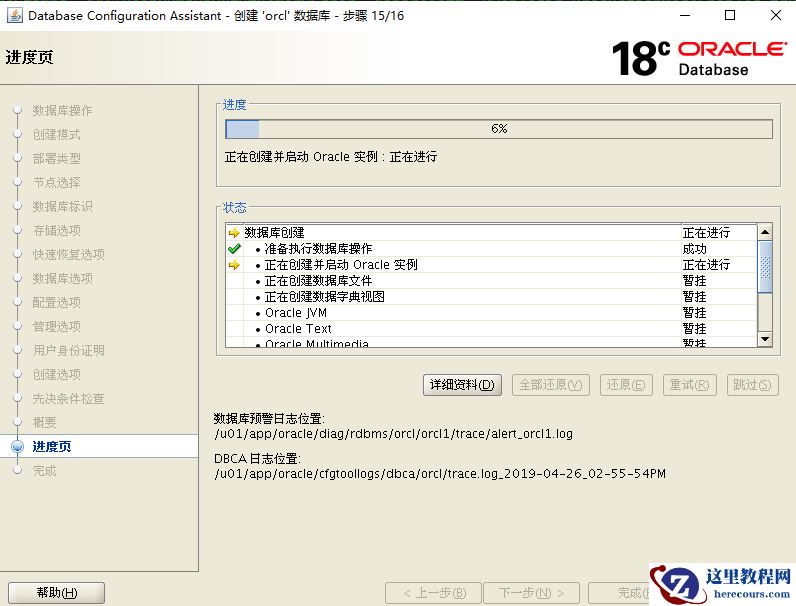Screen dimensions: 796x606
Task: Select 数据库标识 step in sidebar
Action: 62,207
